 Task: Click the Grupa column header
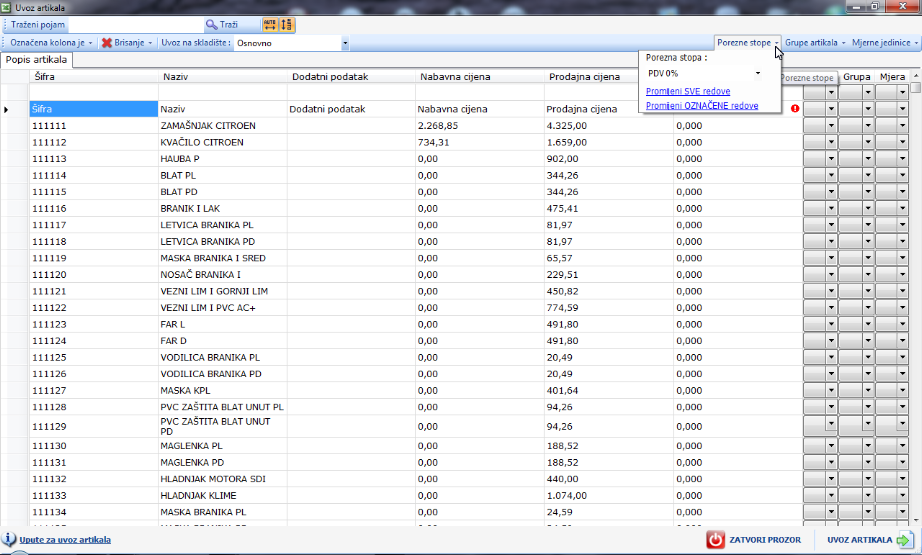coord(856,77)
